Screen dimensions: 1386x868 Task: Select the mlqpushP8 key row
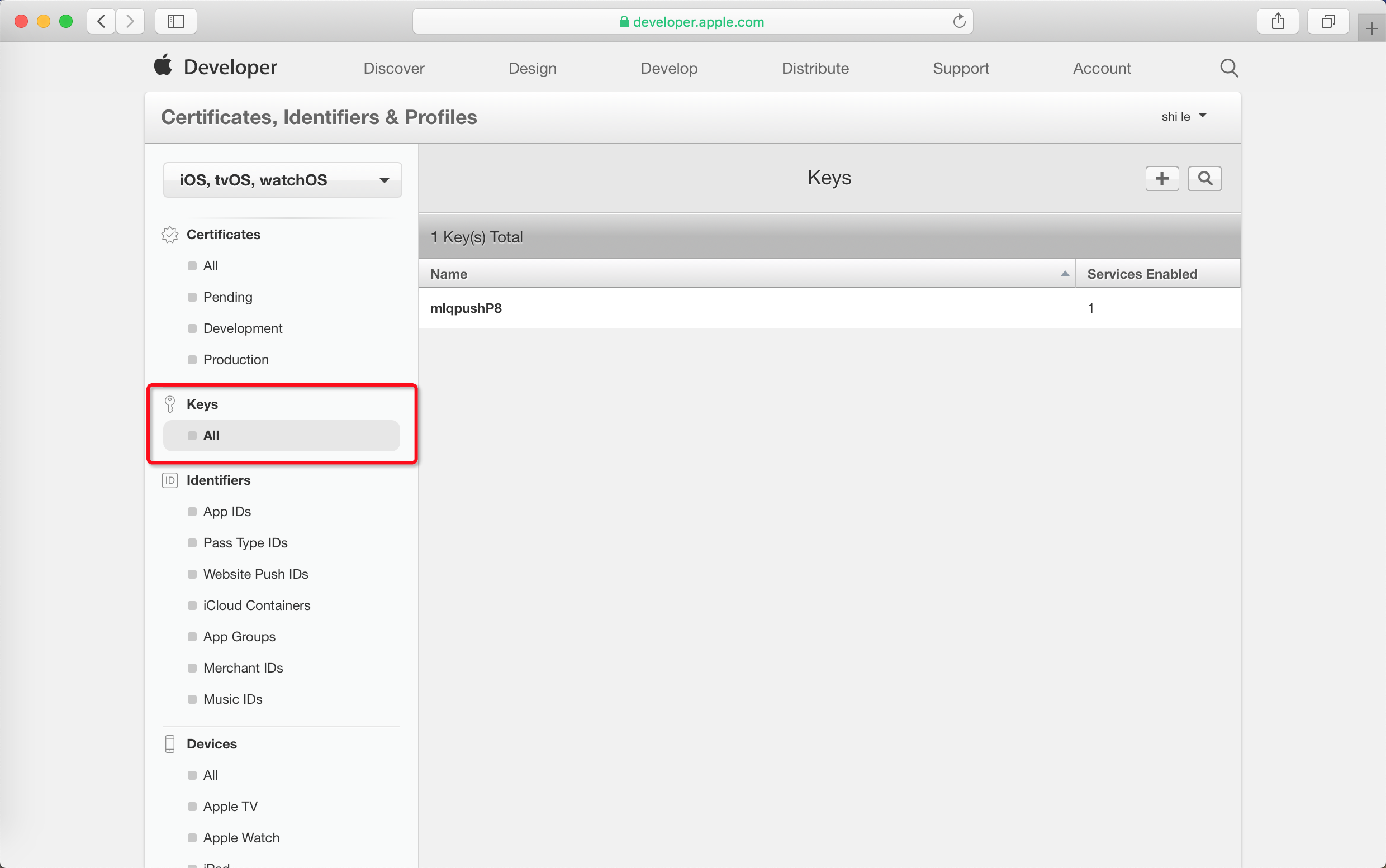829,308
